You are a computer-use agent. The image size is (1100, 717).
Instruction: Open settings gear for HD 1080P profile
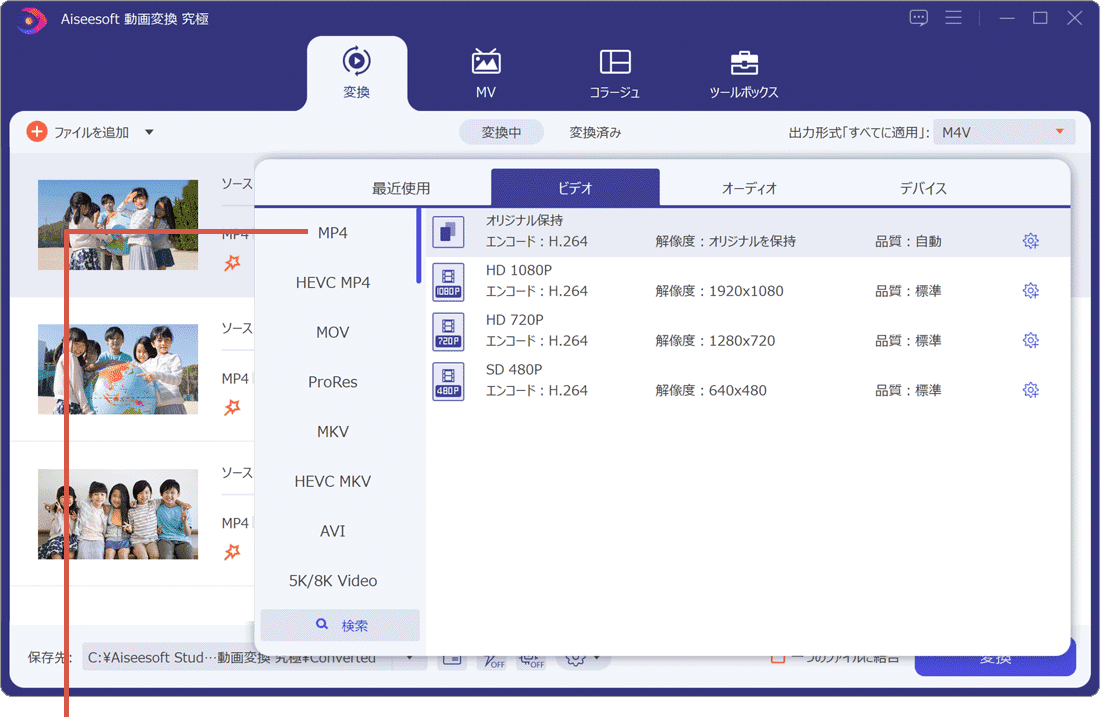tap(1031, 291)
